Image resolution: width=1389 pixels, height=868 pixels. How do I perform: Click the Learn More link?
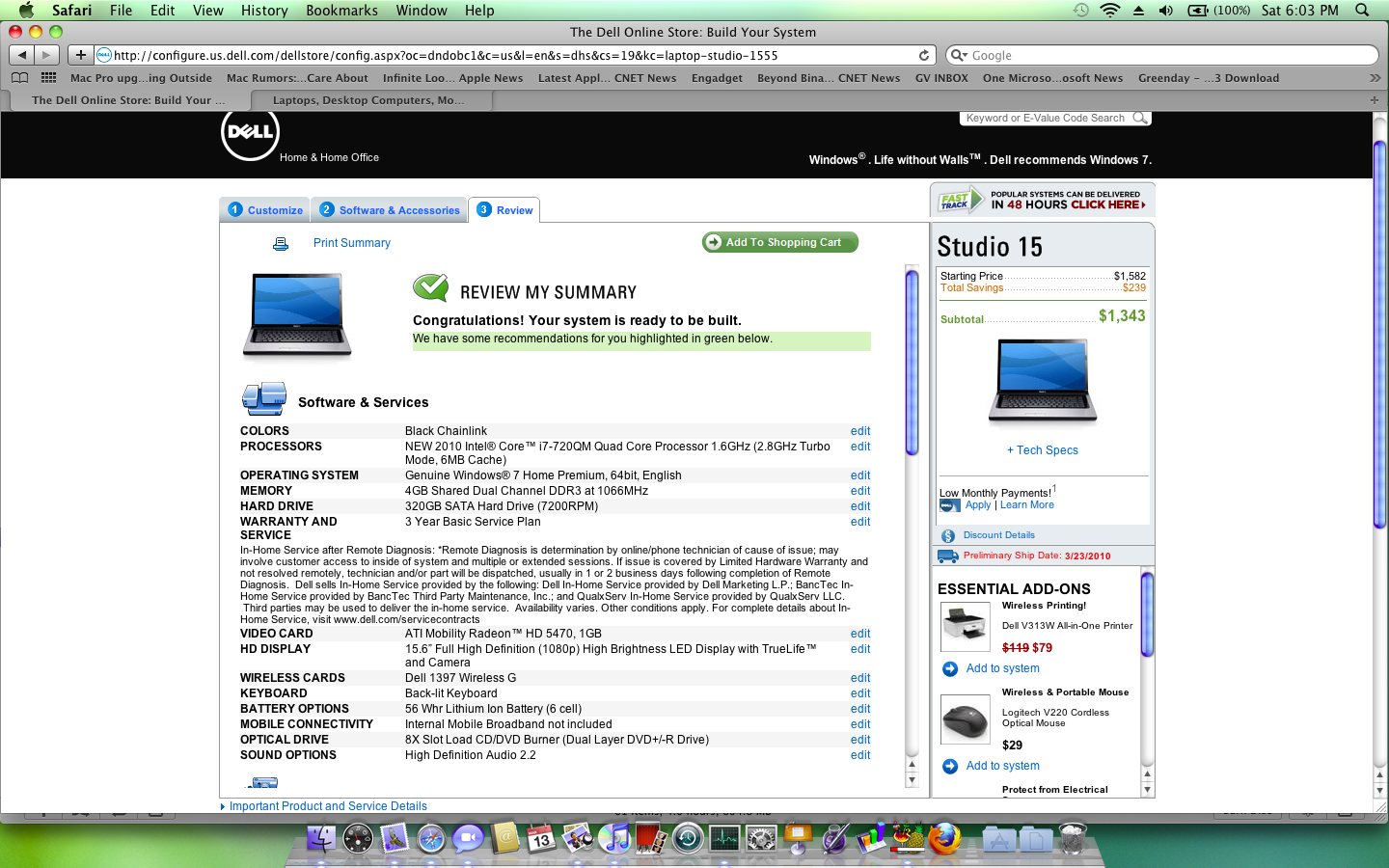tap(1027, 505)
